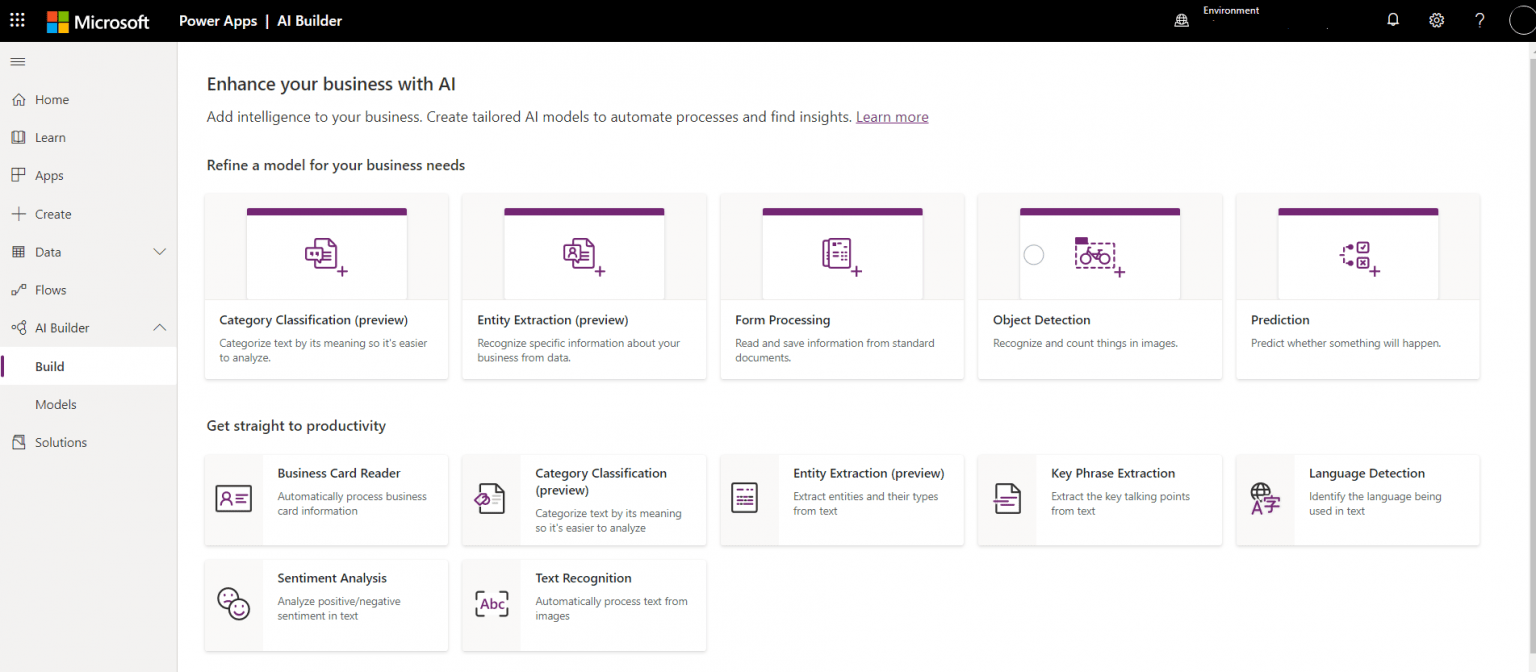
Task: Click the AI Builder sidebar icon
Action: click(x=18, y=328)
